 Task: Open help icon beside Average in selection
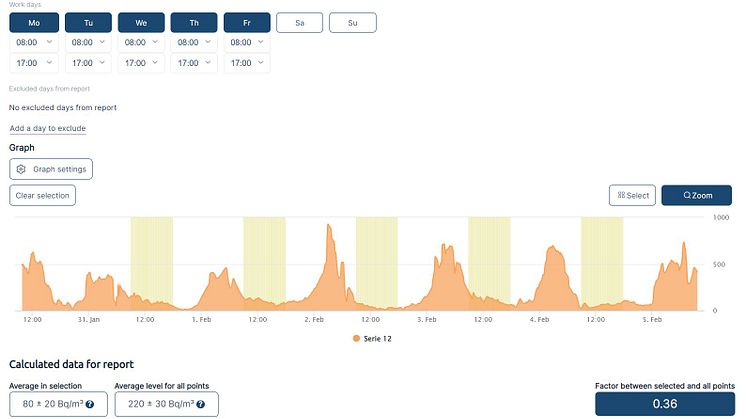coord(90,405)
